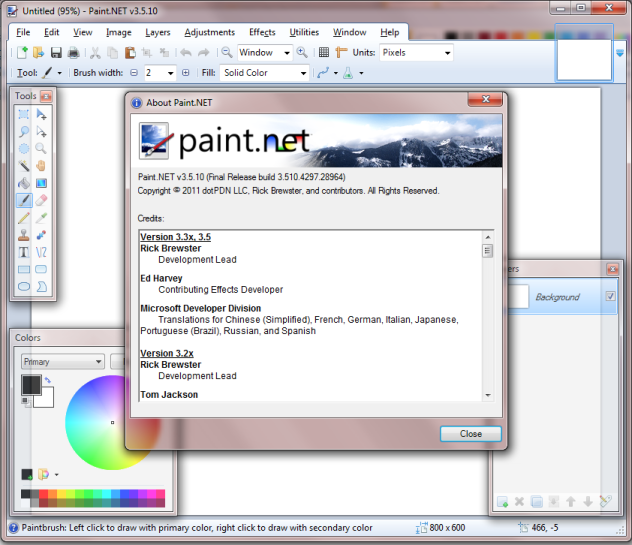
Task: Toggle the pixel grid toolbar icon
Action: pyautogui.click(x=324, y=52)
